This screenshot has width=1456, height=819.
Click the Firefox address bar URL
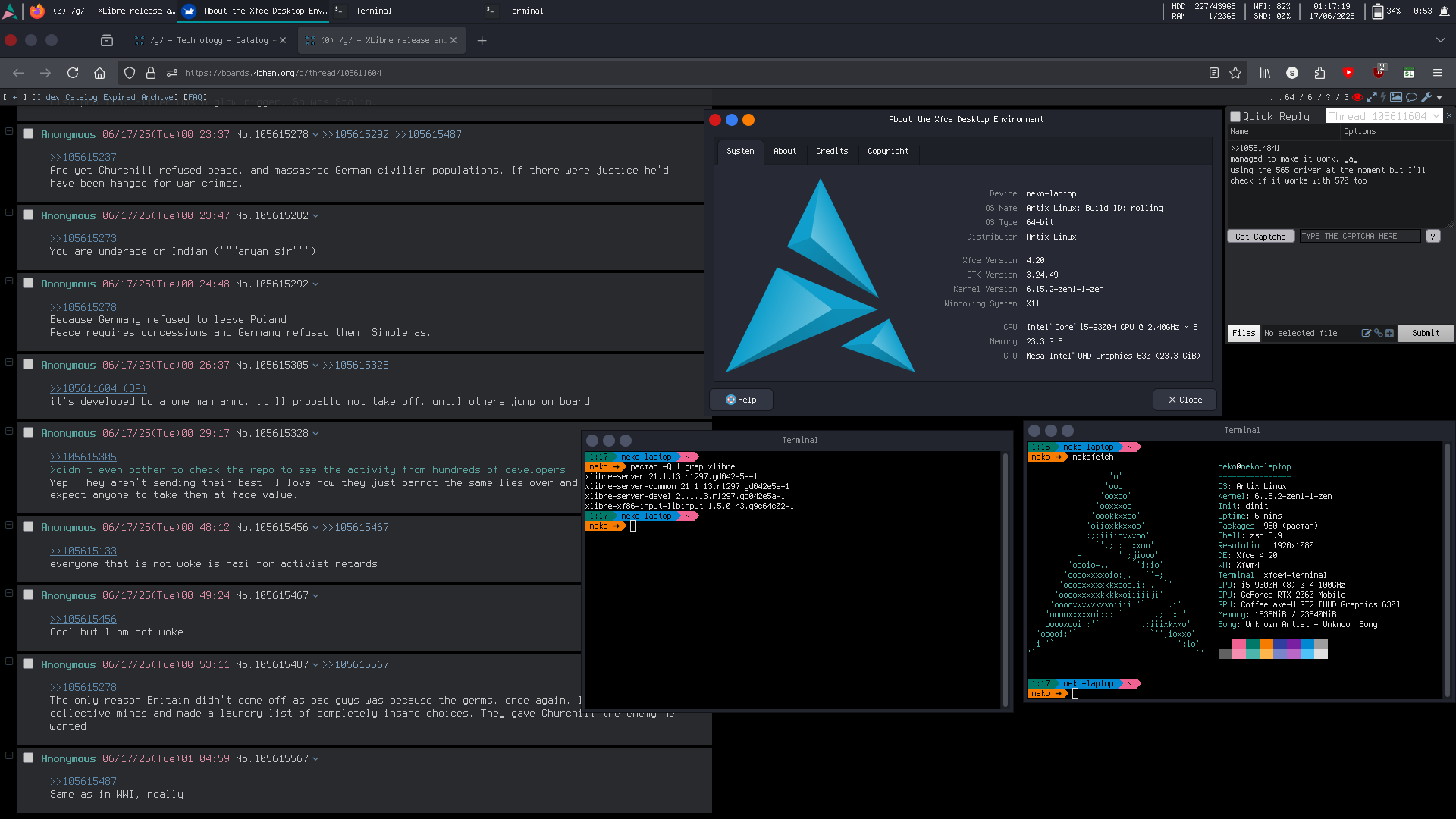click(283, 73)
